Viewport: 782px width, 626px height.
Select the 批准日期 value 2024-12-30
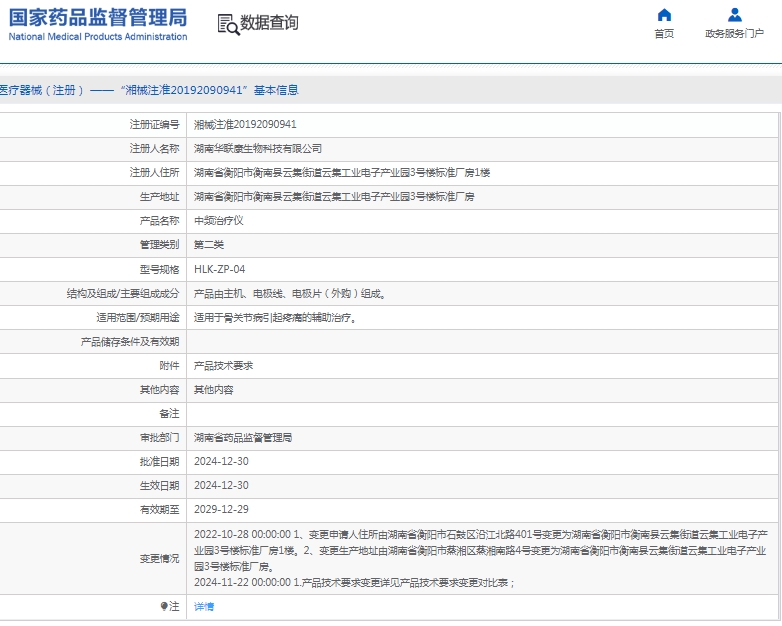click(221, 461)
